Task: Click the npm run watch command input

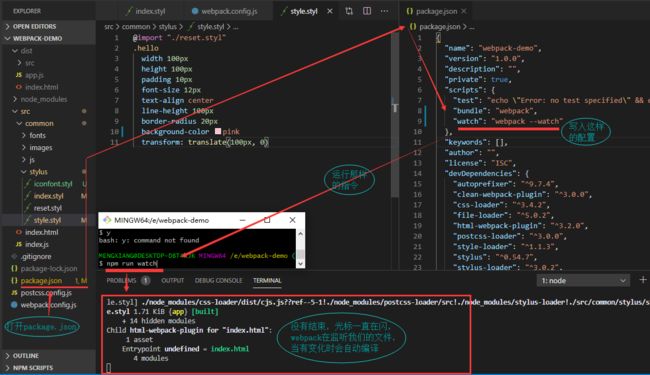Action: click(132, 263)
